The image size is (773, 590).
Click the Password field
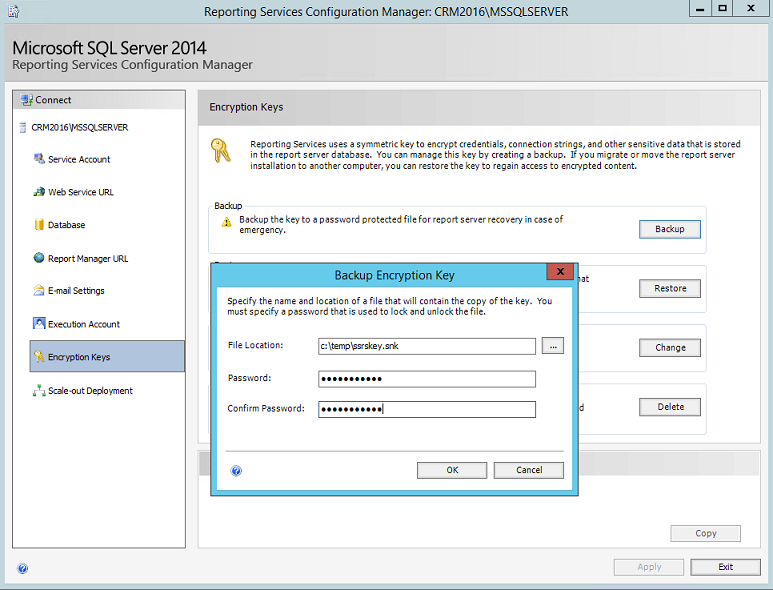(x=427, y=379)
